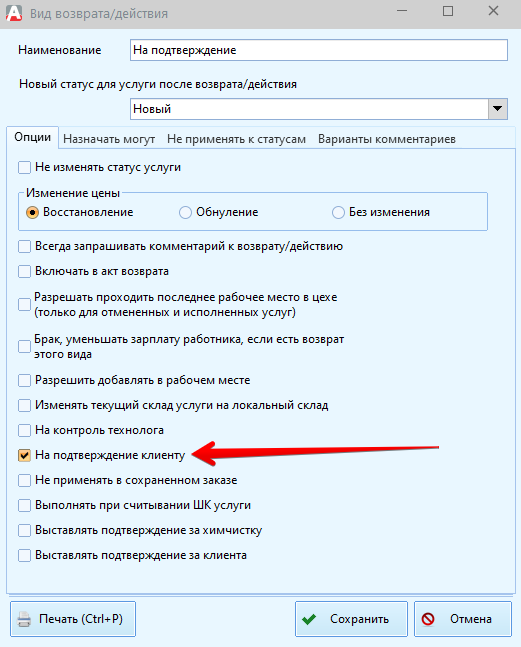The height and width of the screenshot is (647, 521).
Task: Enable Не изменять статус услуги
Action: (24, 168)
